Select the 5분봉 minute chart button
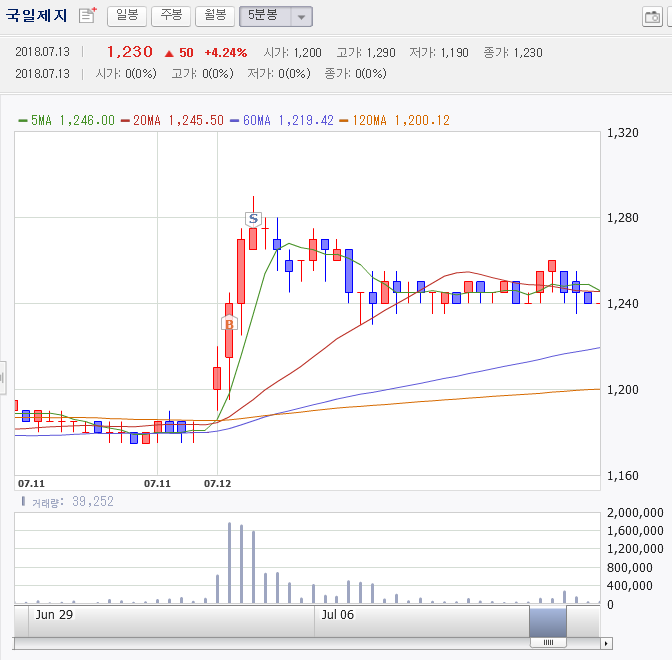The height and width of the screenshot is (660, 672). coord(266,16)
